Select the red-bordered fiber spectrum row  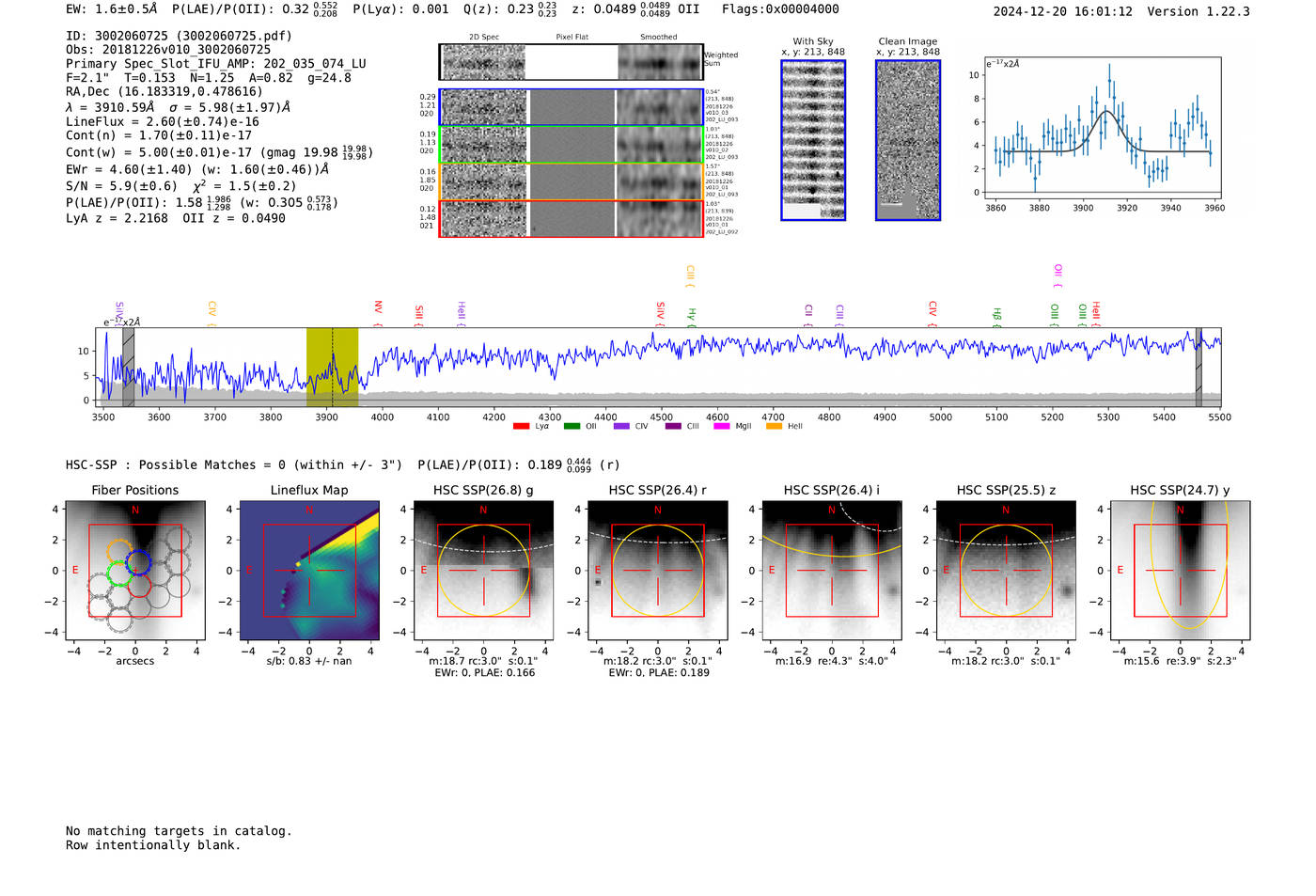point(571,218)
